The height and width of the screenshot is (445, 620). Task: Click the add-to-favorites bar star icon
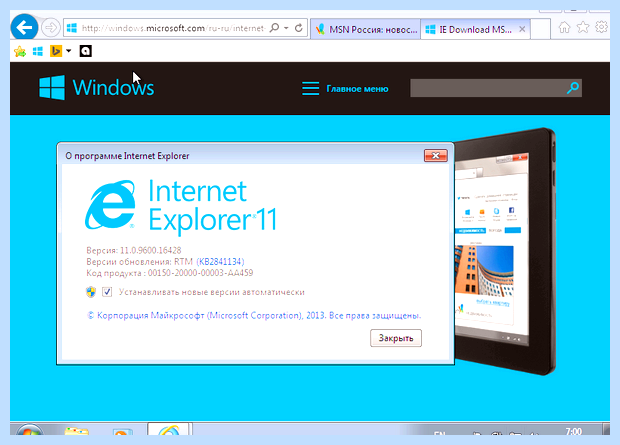(x=20, y=51)
